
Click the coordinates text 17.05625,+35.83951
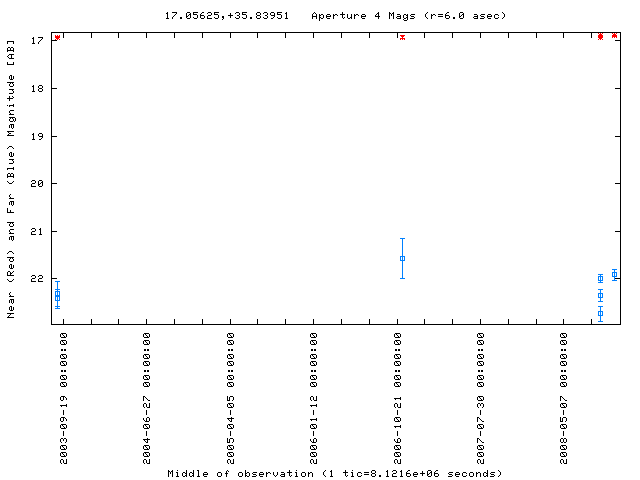pos(227,16)
